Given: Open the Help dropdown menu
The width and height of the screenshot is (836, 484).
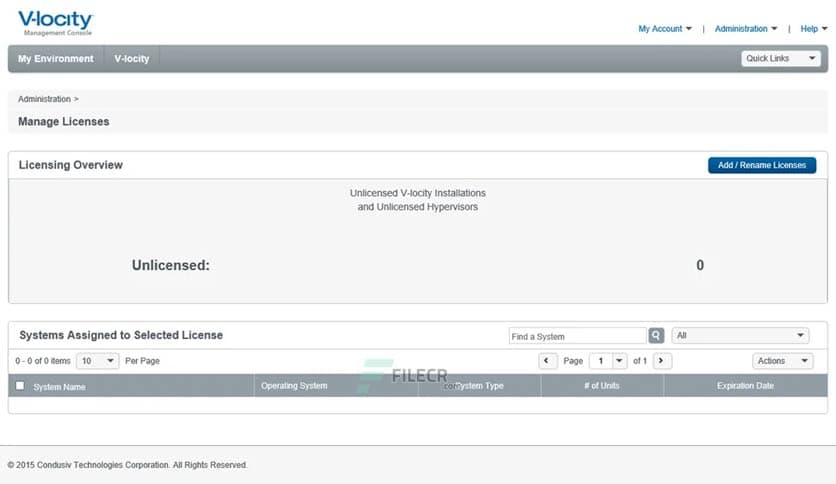Looking at the screenshot, I should [814, 29].
